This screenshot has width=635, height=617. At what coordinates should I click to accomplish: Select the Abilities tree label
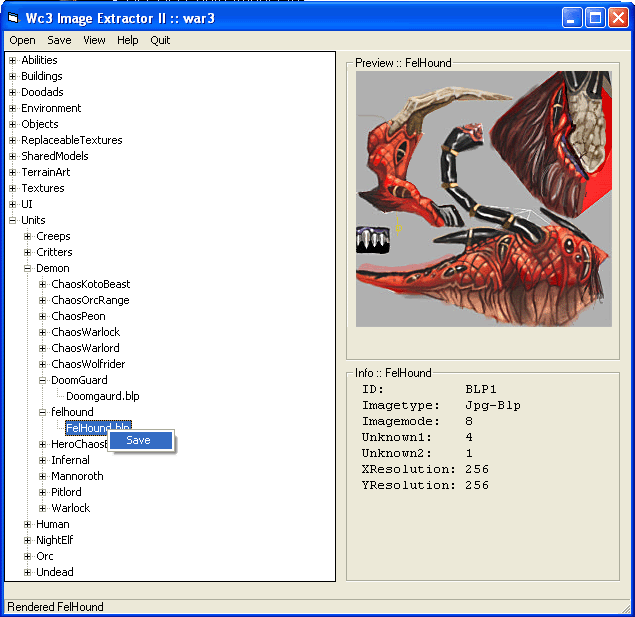pos(39,60)
